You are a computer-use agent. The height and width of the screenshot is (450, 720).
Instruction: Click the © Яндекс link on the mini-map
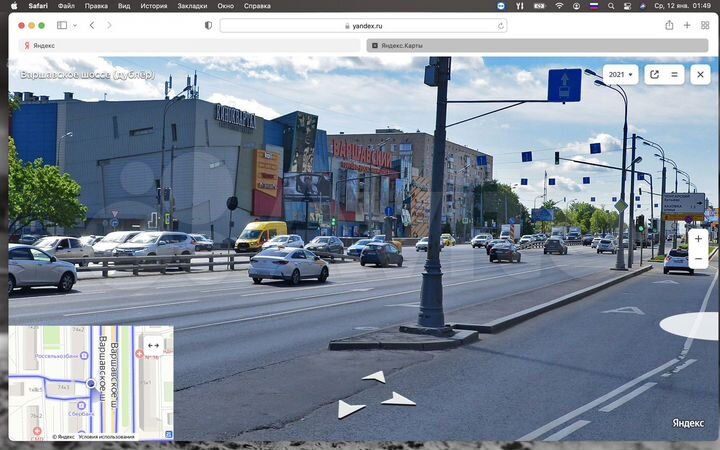coord(63,437)
